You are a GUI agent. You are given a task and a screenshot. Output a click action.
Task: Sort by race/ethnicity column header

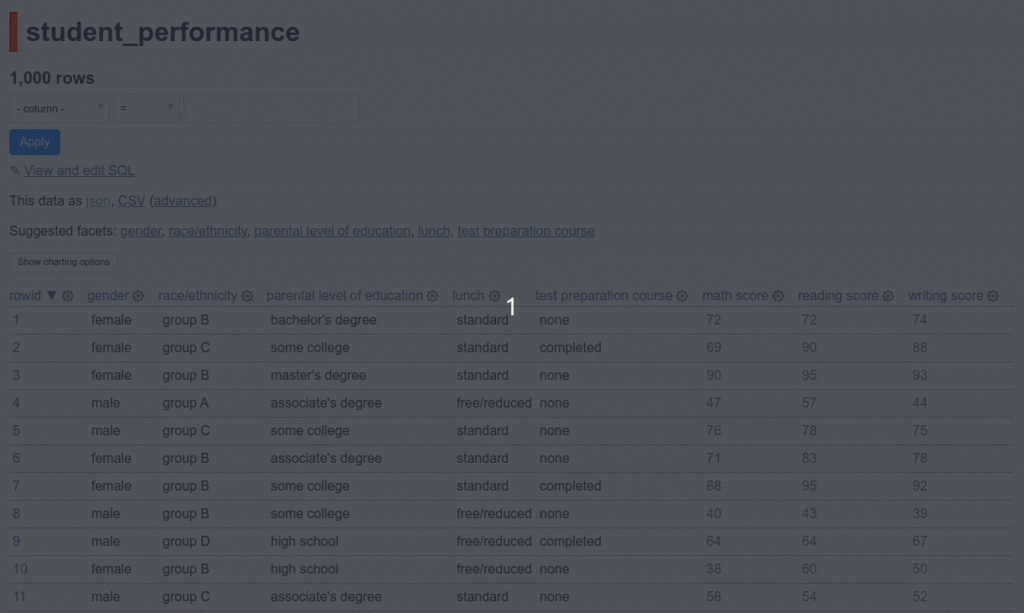[x=197, y=296]
